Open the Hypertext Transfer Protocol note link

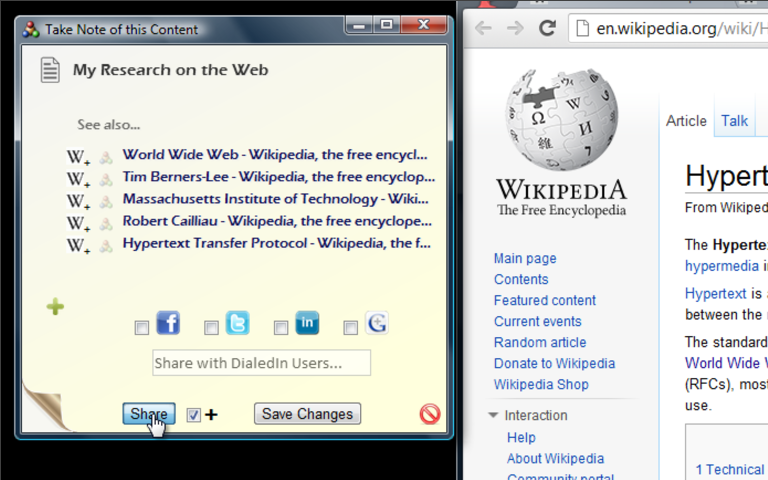point(277,243)
